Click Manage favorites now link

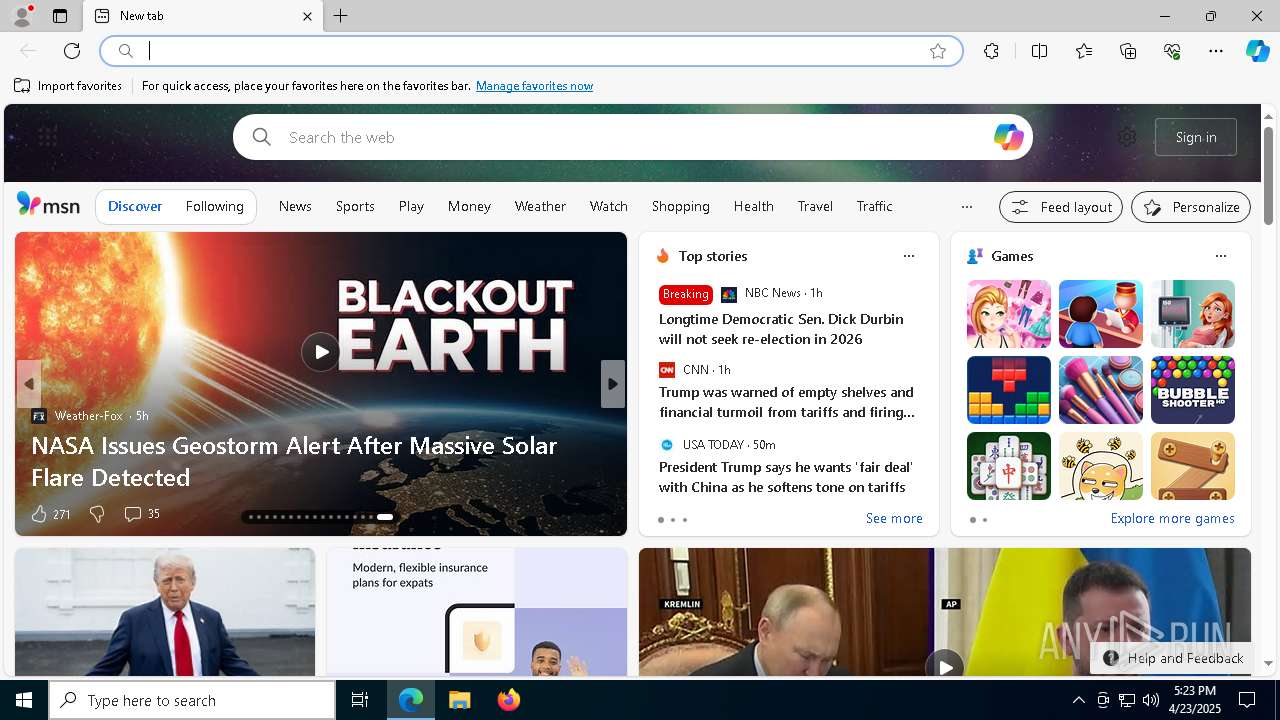[534, 86]
